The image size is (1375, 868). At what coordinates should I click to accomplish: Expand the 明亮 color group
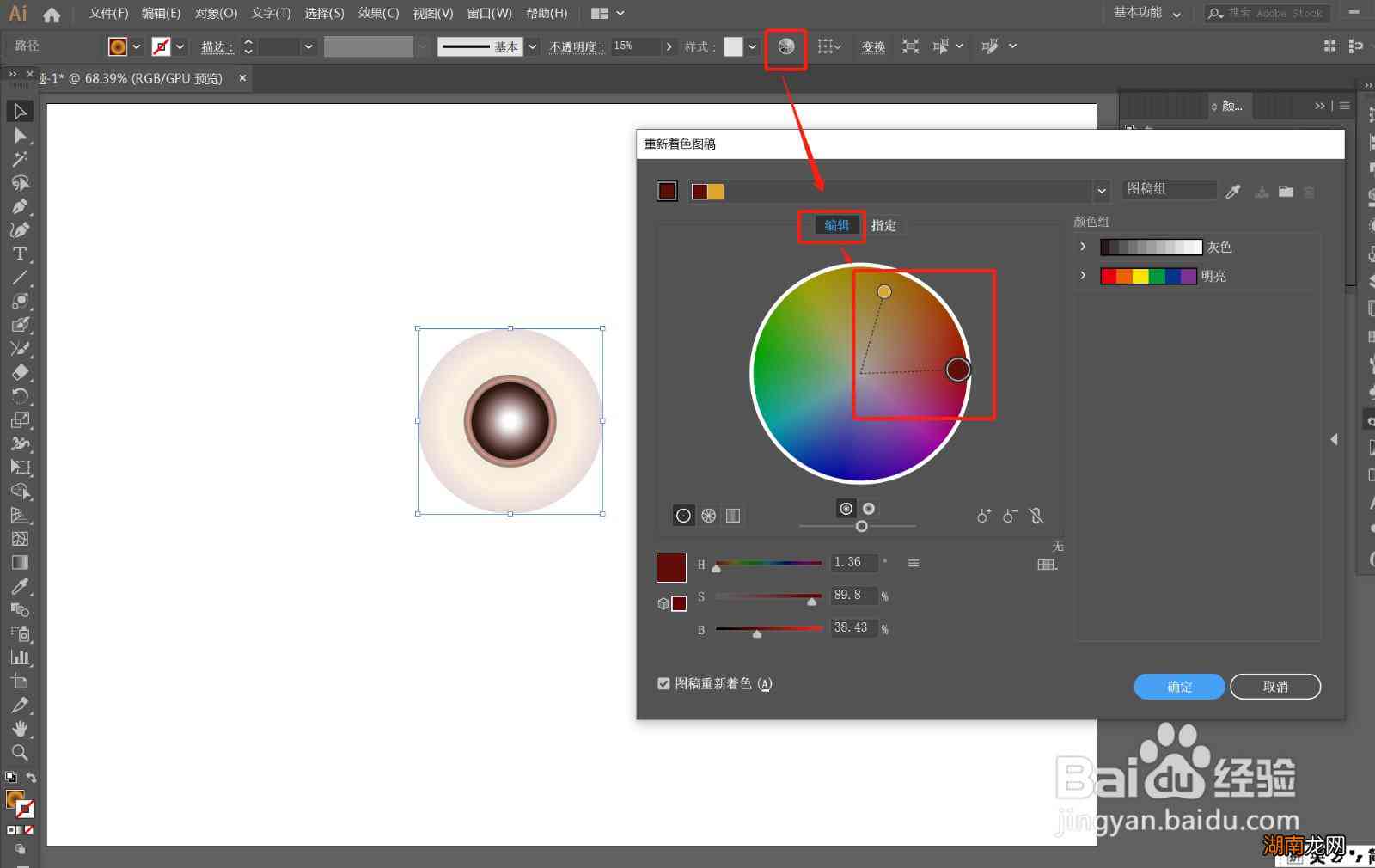tap(1083, 276)
